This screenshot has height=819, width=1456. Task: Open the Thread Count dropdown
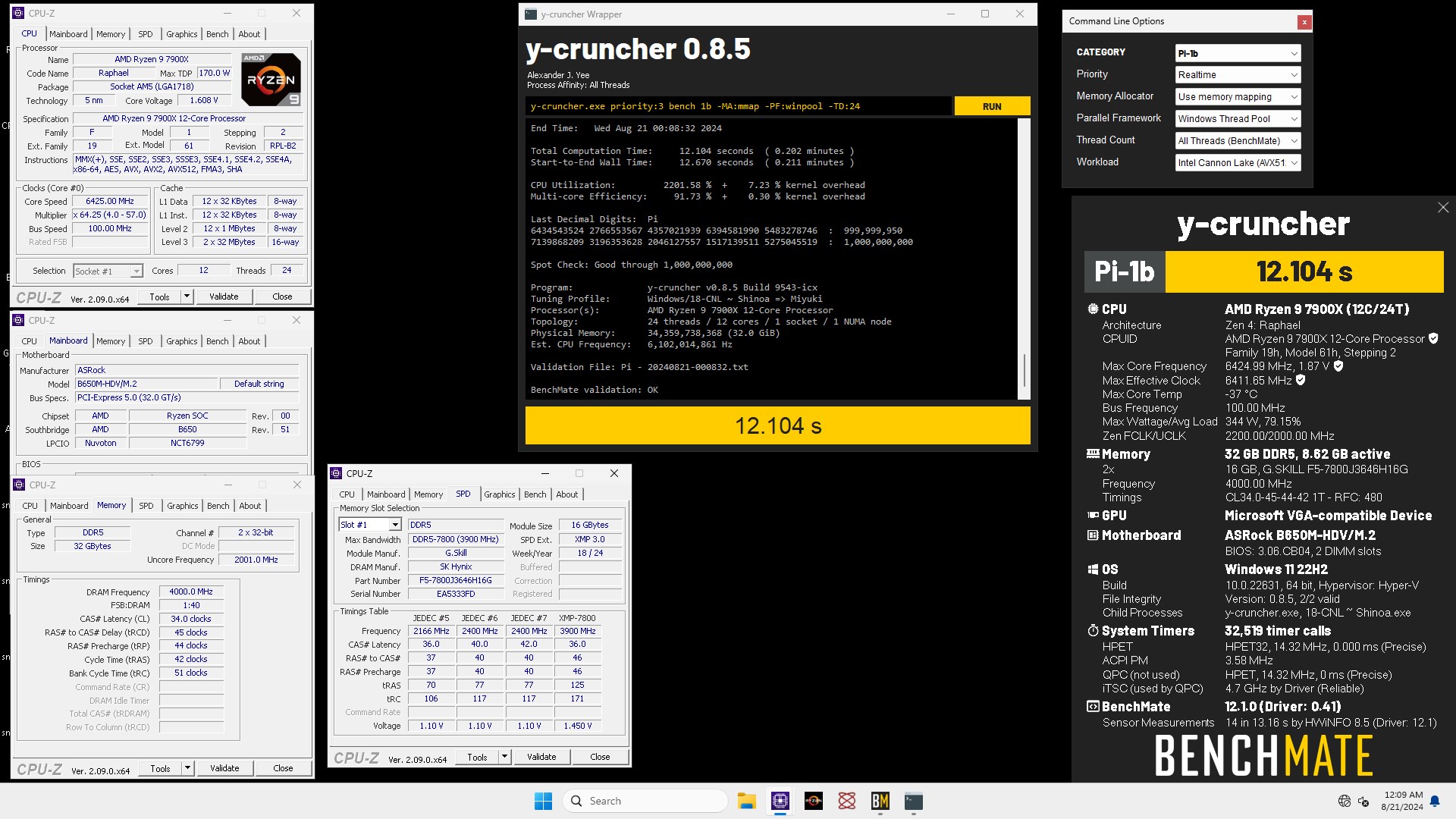coord(1238,140)
